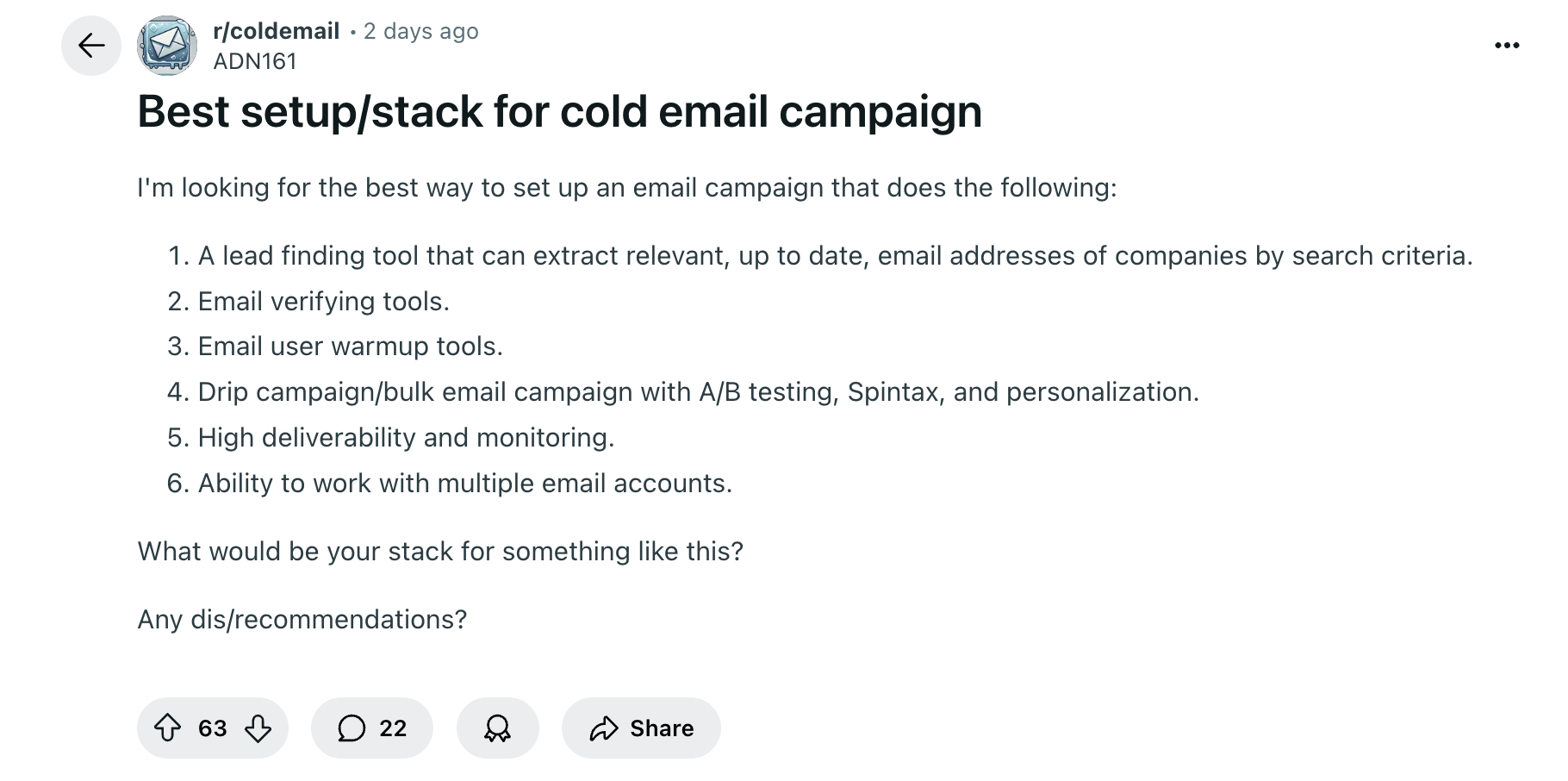Click the share arrow icon

(x=604, y=728)
